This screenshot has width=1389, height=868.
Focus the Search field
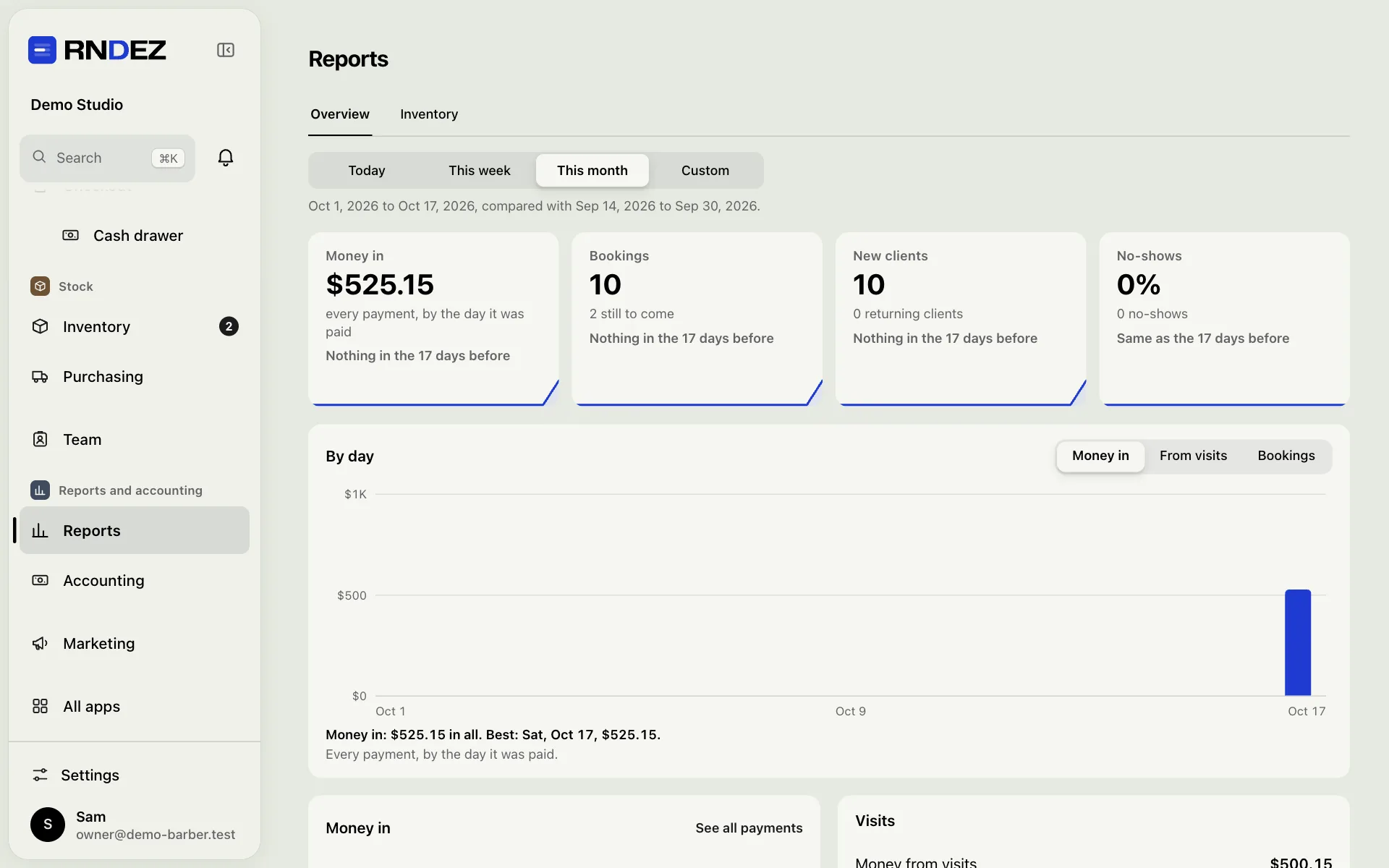tap(107, 158)
